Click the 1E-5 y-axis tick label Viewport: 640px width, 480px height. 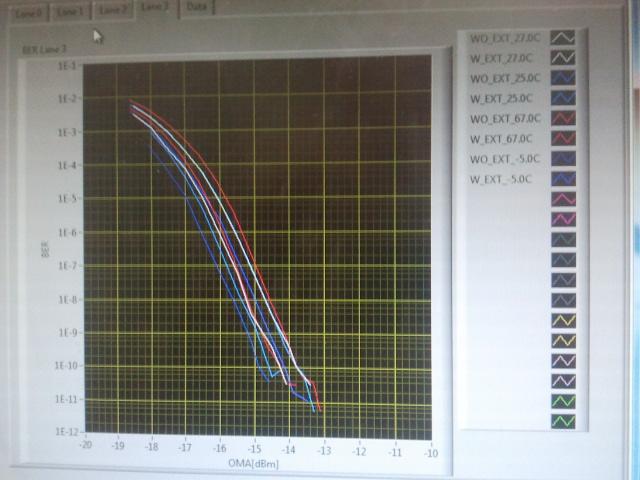[69, 198]
